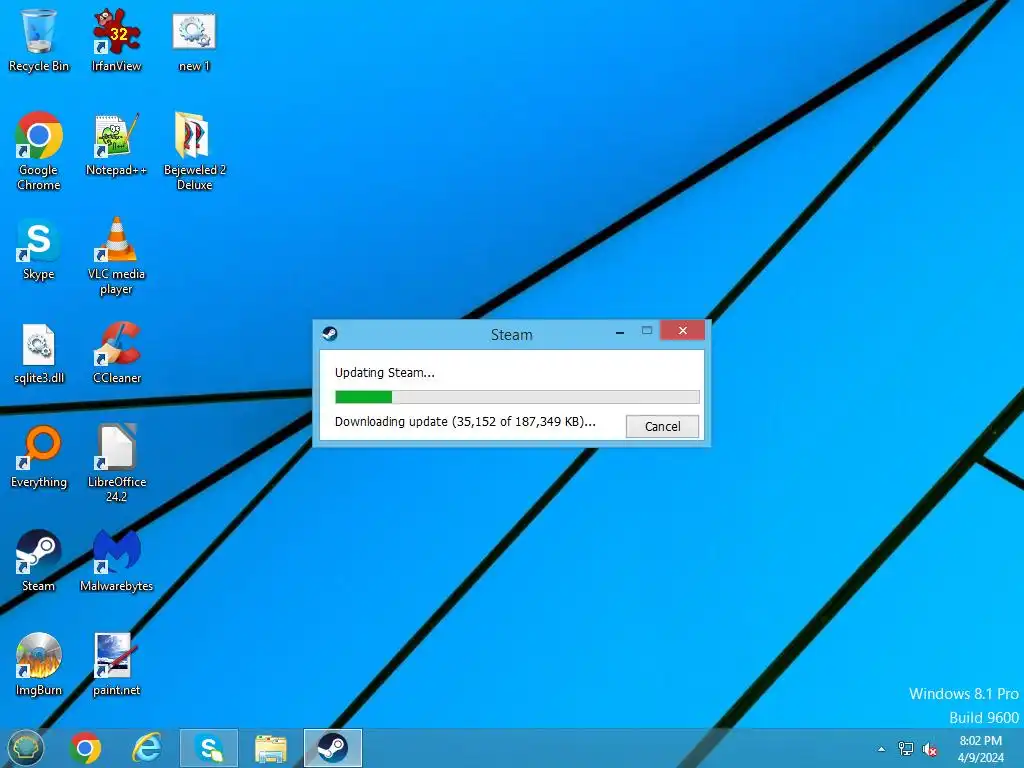Open File Explorer from the taskbar
Image resolution: width=1024 pixels, height=768 pixels.
(x=270, y=748)
